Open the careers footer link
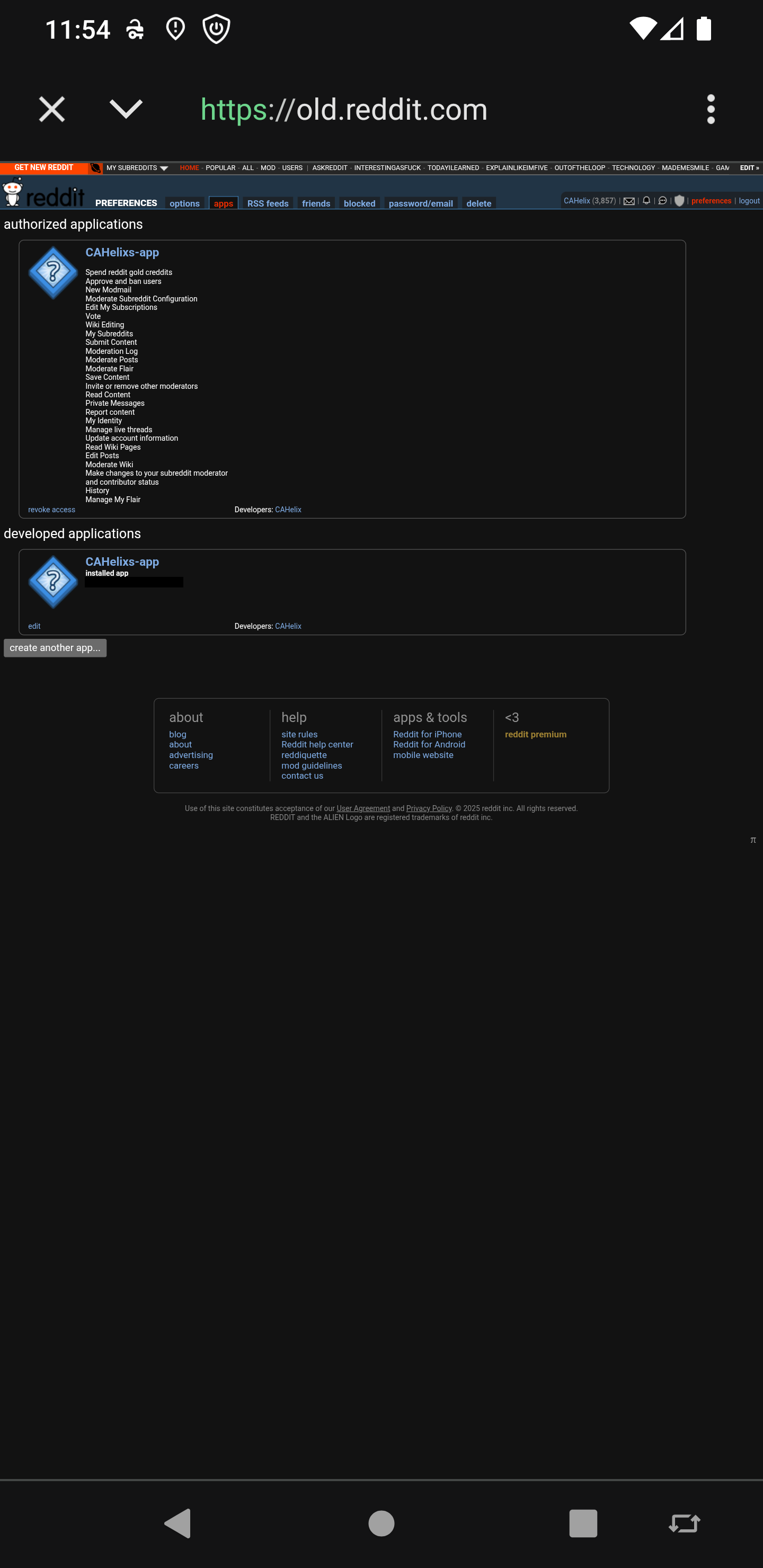763x1568 pixels. point(184,765)
